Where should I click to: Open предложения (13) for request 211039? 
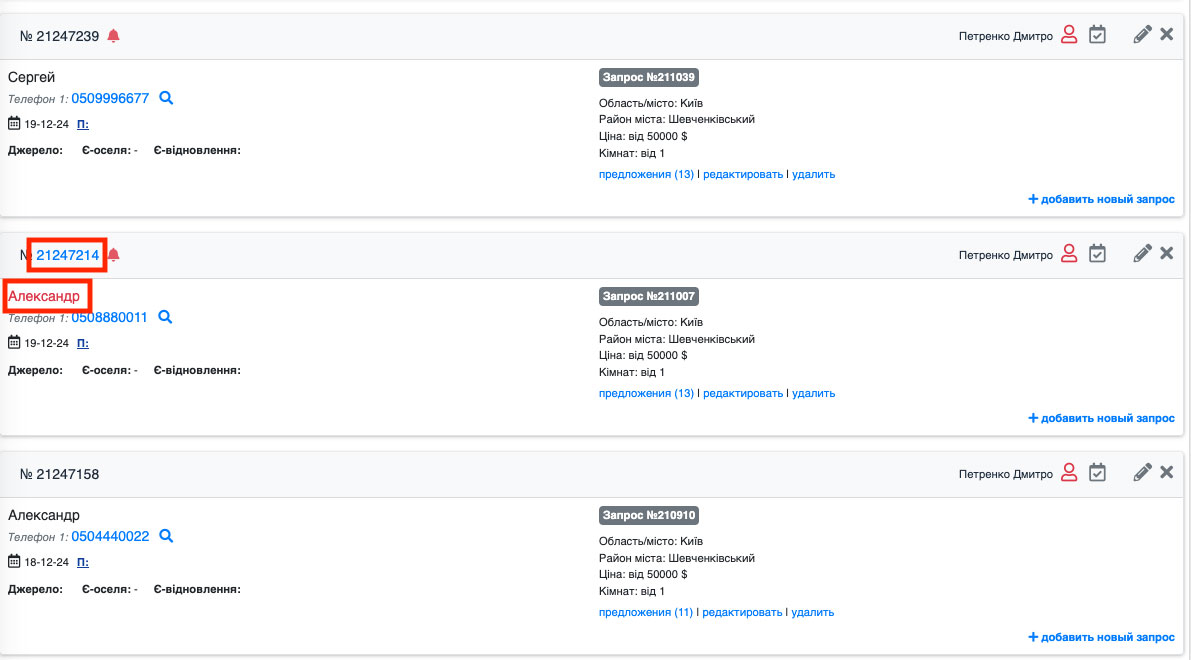(646, 174)
